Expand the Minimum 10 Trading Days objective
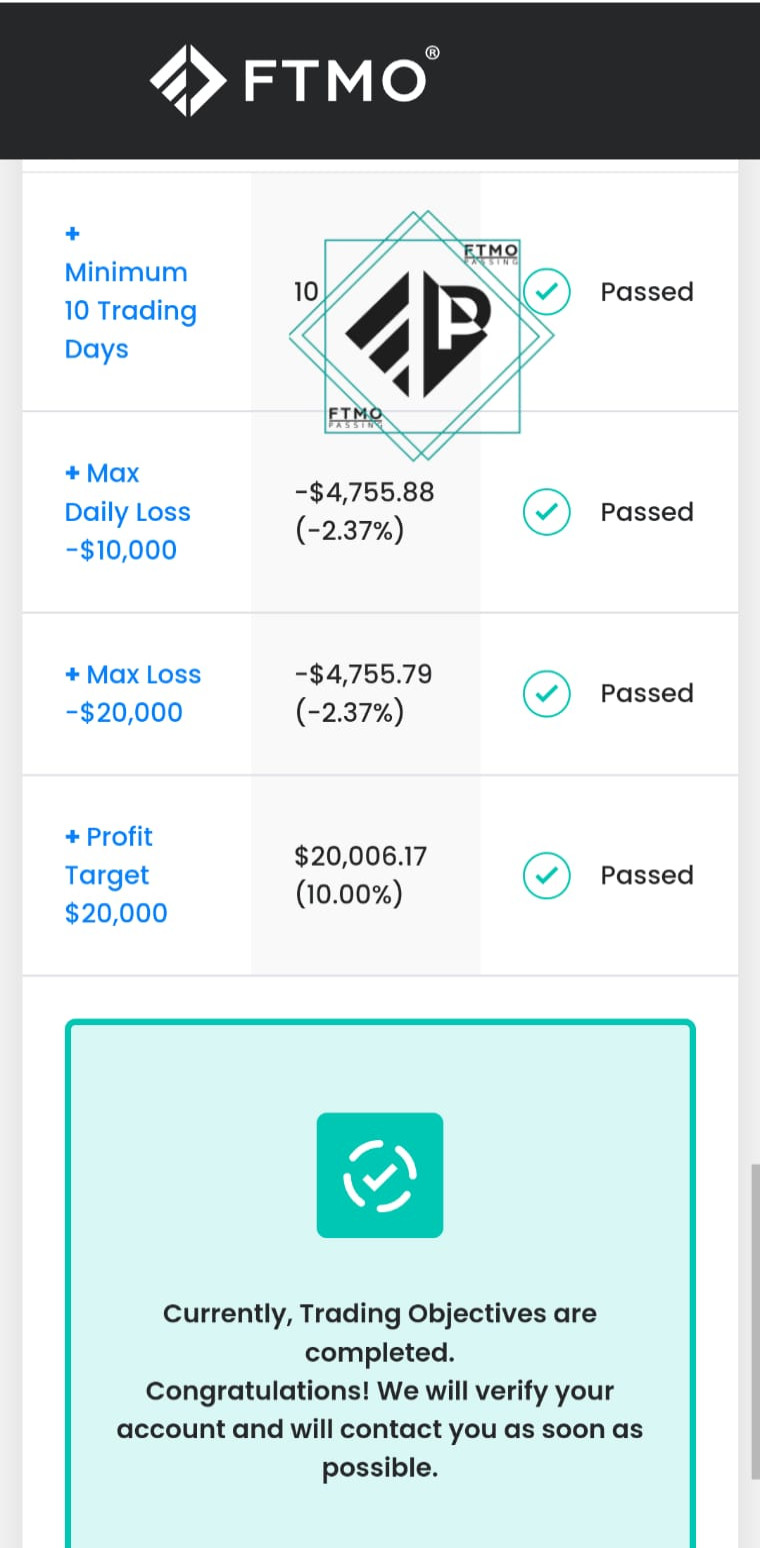 coord(130,292)
